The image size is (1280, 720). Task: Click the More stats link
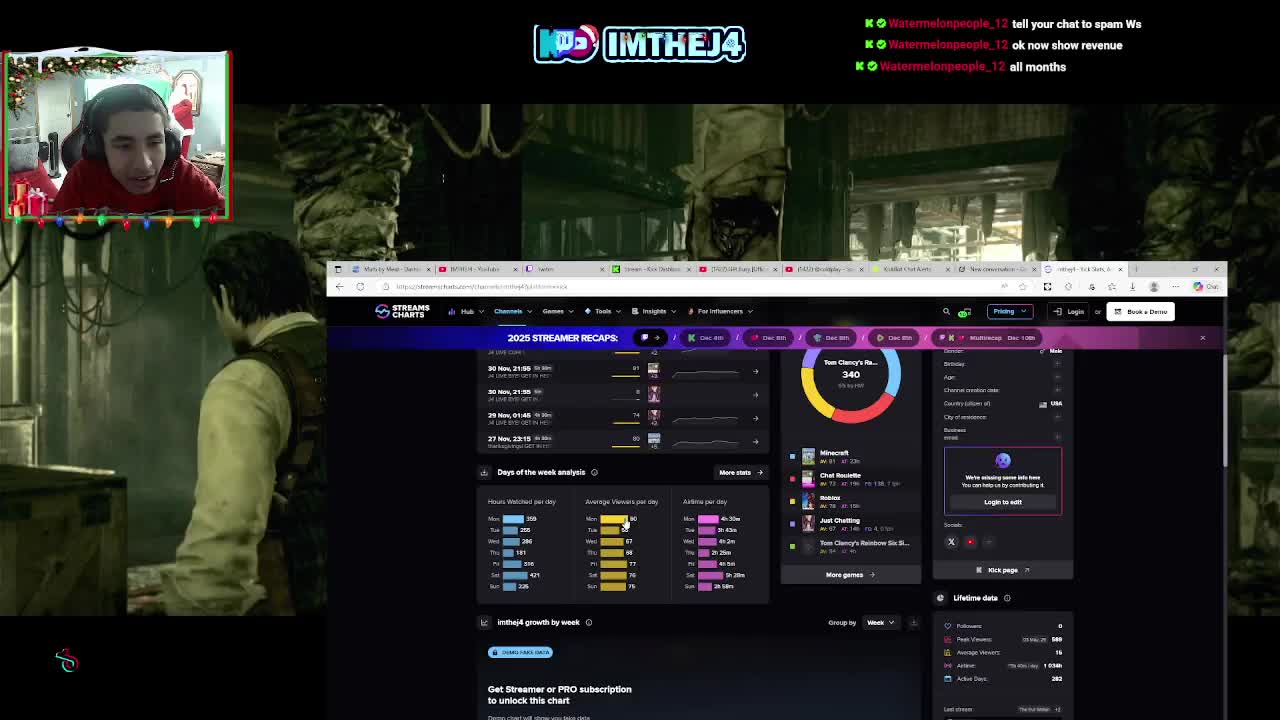click(740, 472)
